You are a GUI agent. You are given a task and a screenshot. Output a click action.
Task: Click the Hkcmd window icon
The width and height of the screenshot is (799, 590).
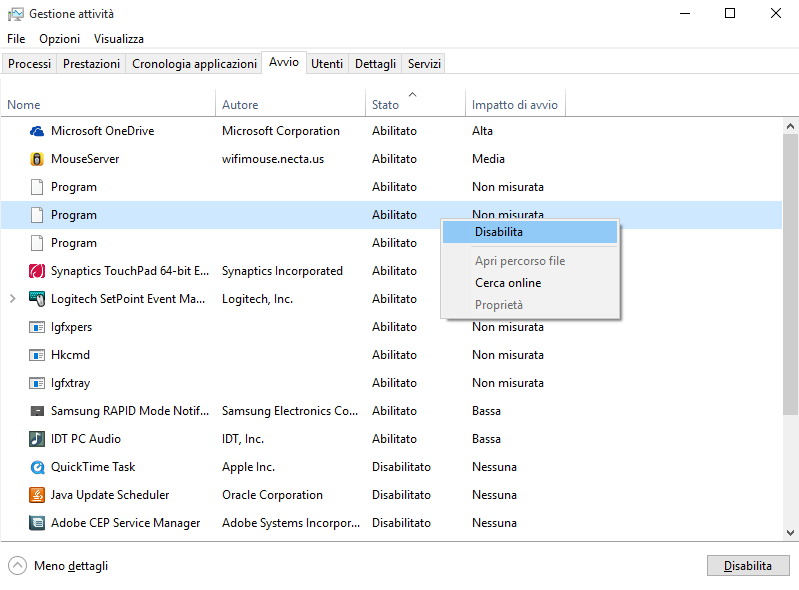[37, 355]
